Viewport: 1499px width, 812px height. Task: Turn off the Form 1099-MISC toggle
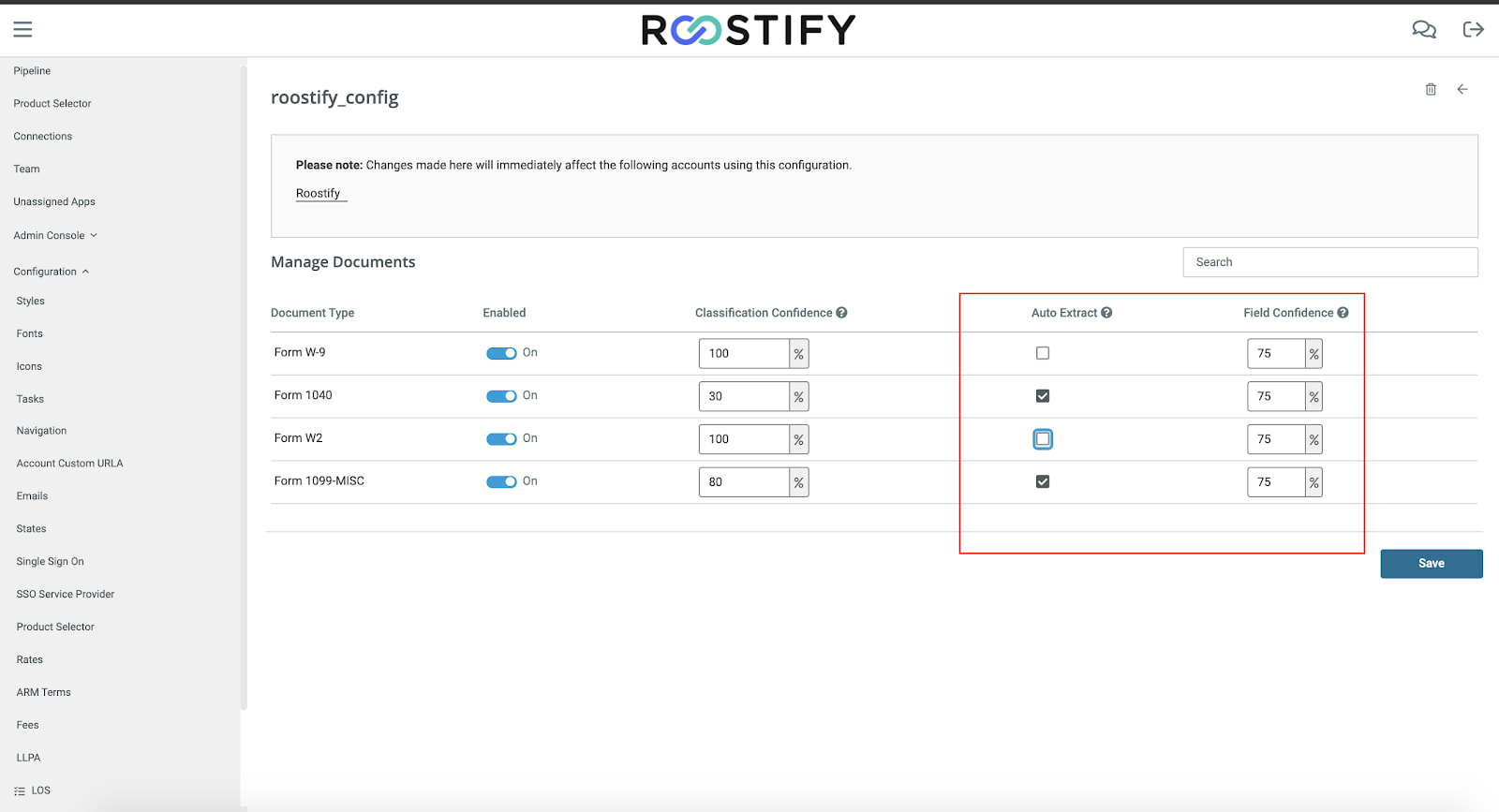pos(501,481)
